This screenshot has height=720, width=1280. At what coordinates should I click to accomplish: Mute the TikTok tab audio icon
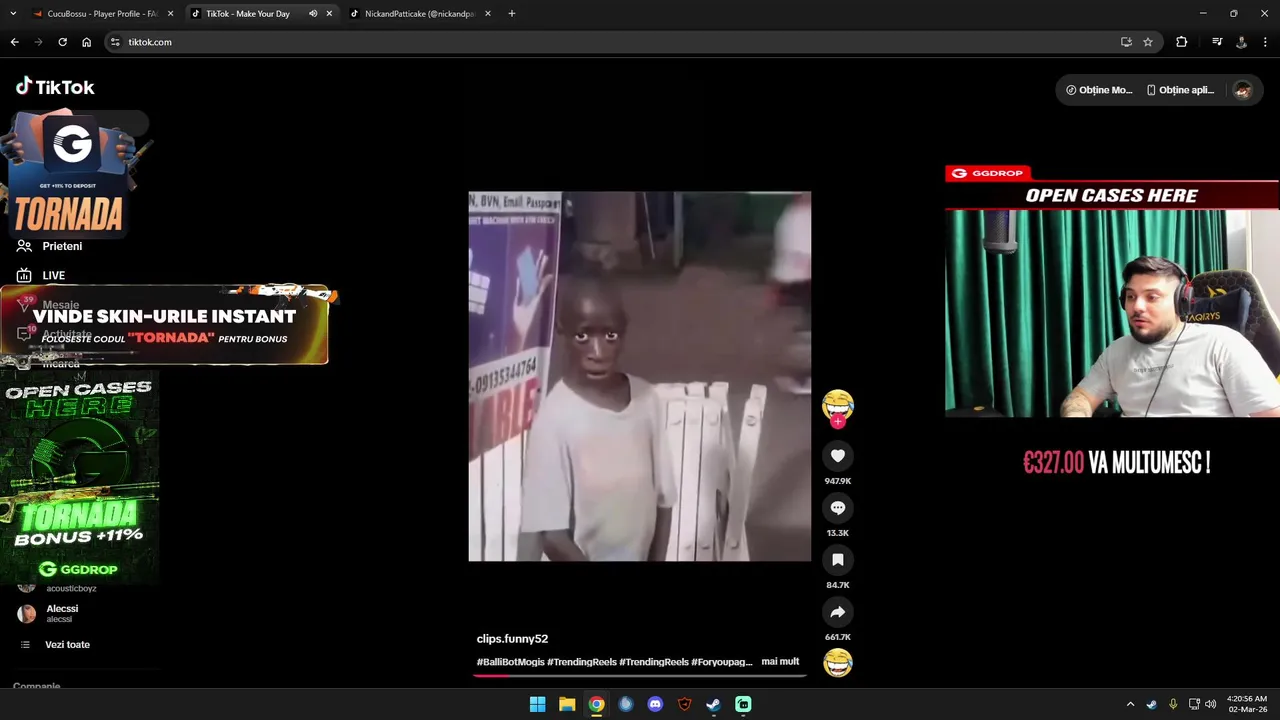tap(313, 14)
